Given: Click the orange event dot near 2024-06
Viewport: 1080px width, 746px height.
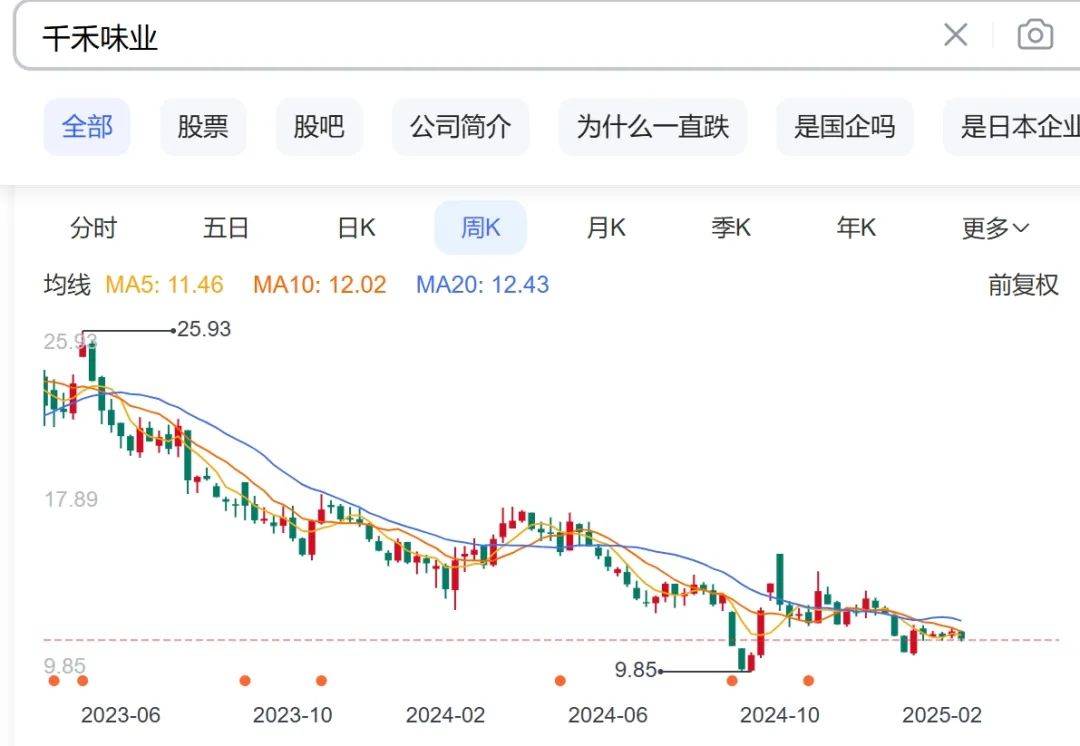Looking at the screenshot, I should [560, 681].
